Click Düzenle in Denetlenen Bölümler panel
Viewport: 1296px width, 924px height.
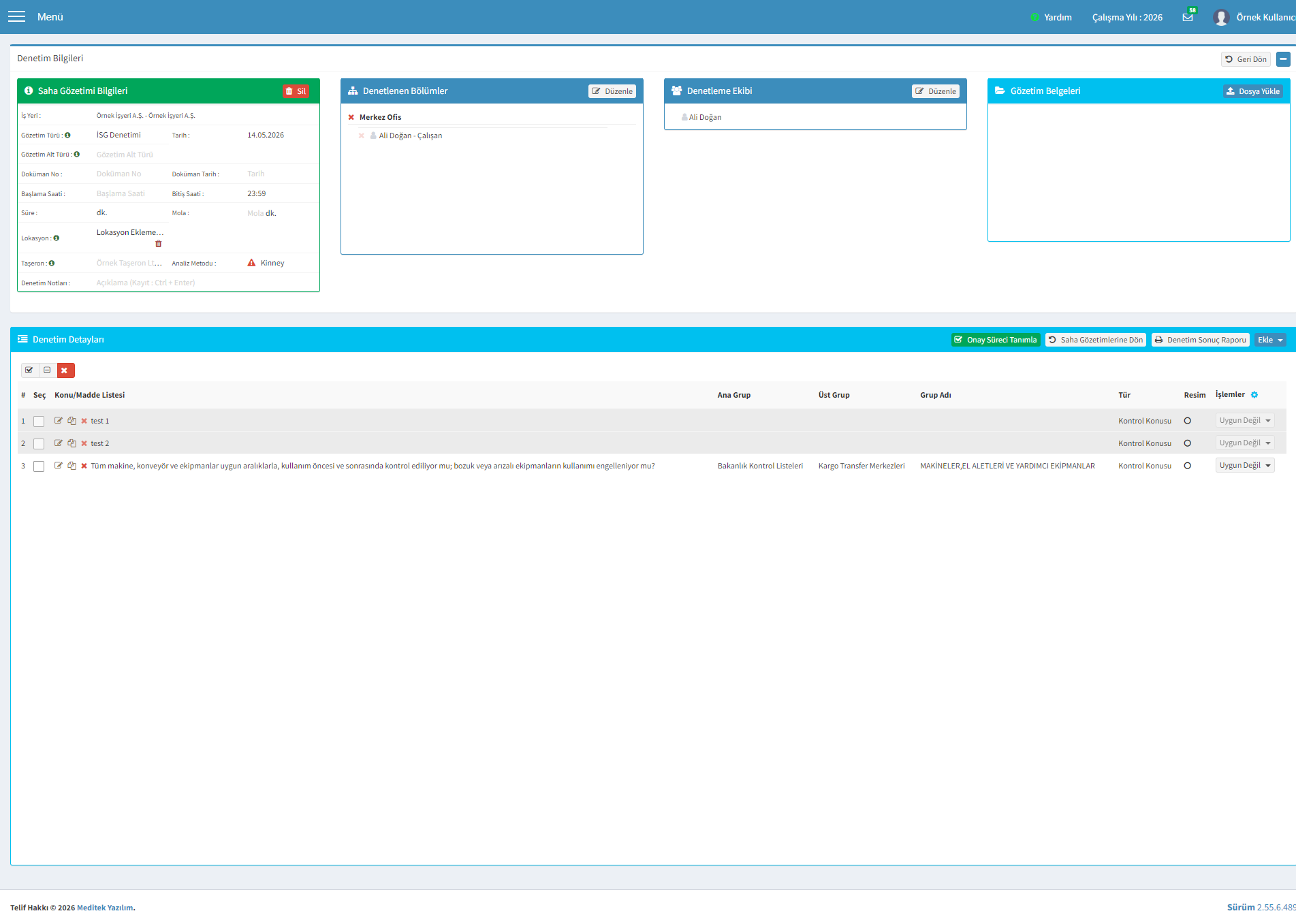click(612, 91)
